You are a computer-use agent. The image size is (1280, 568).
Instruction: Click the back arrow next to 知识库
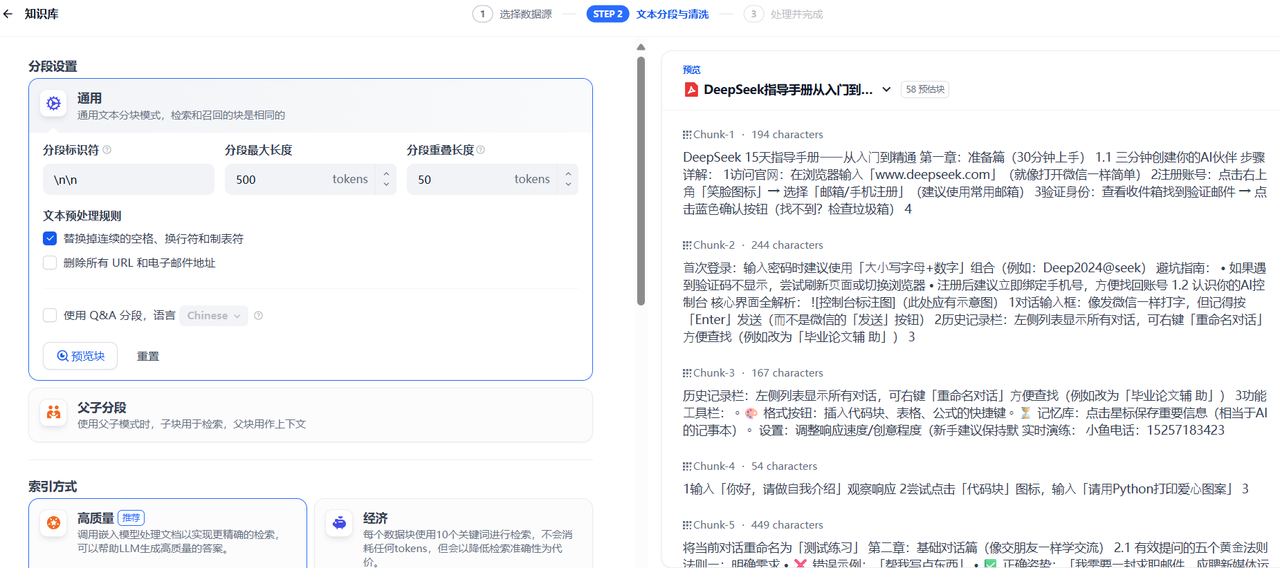pos(9,15)
